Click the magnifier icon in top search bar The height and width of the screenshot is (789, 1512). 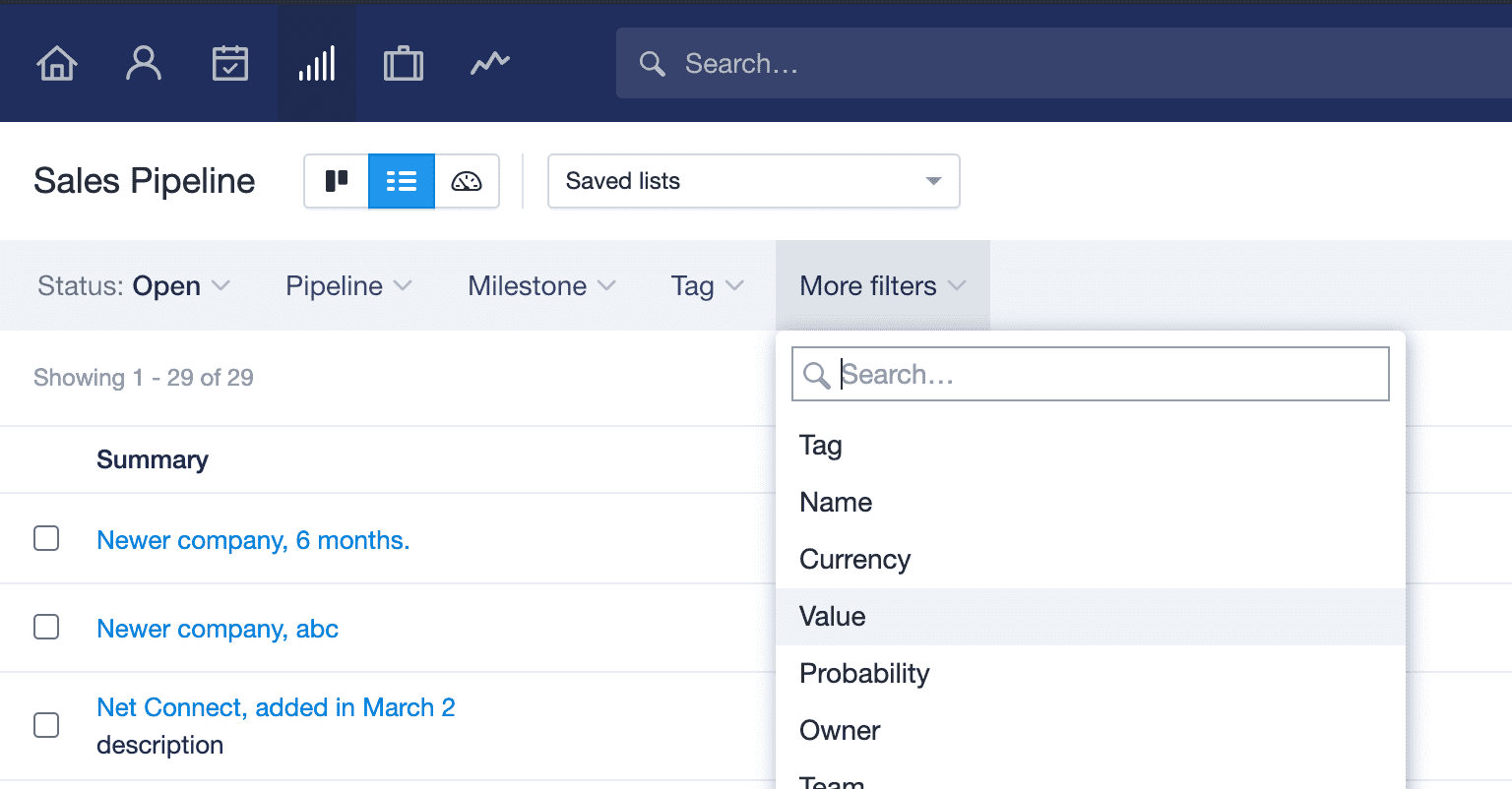(x=652, y=64)
